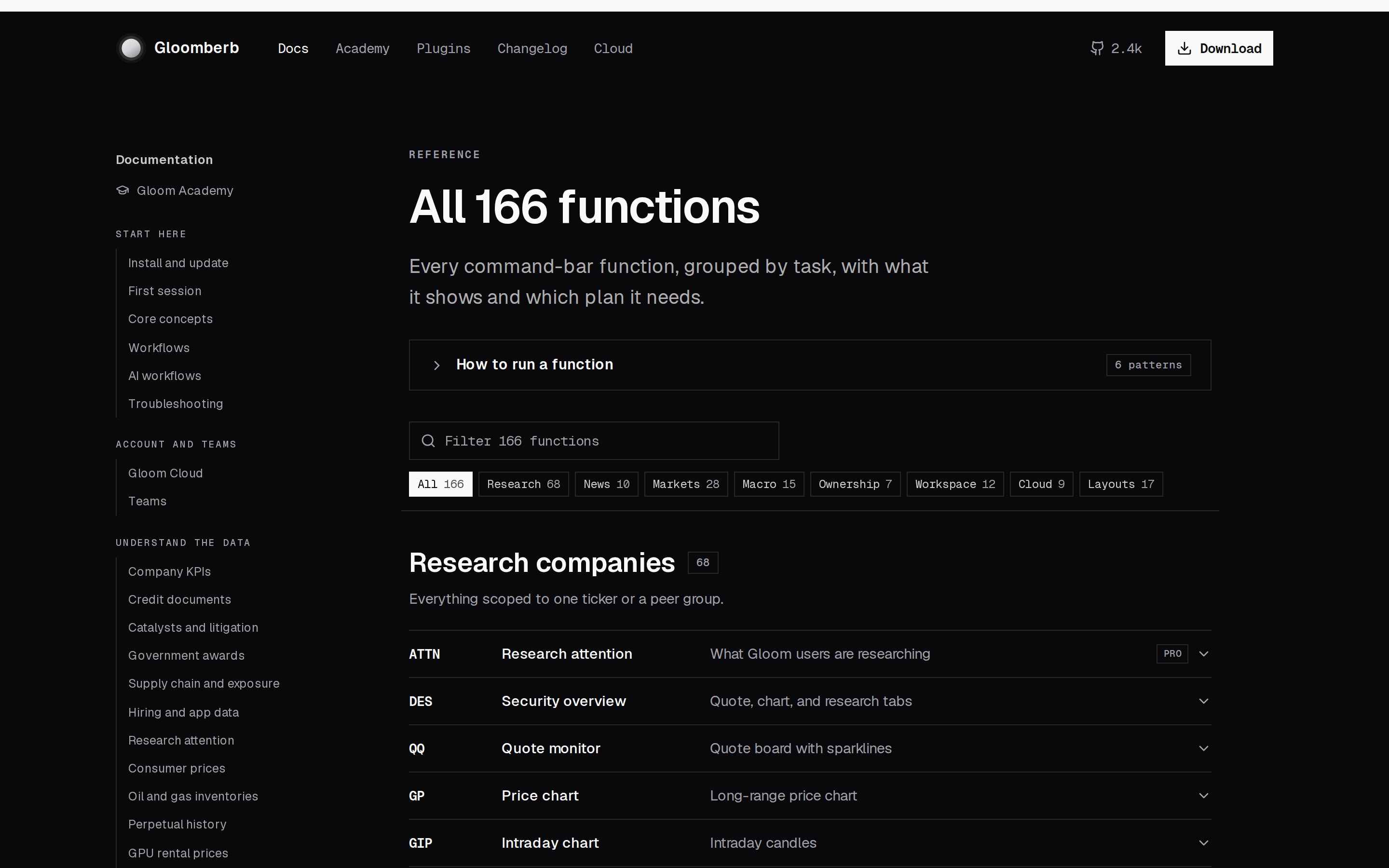The width and height of the screenshot is (1389, 868).
Task: Open the Changelog nav item
Action: (532, 48)
